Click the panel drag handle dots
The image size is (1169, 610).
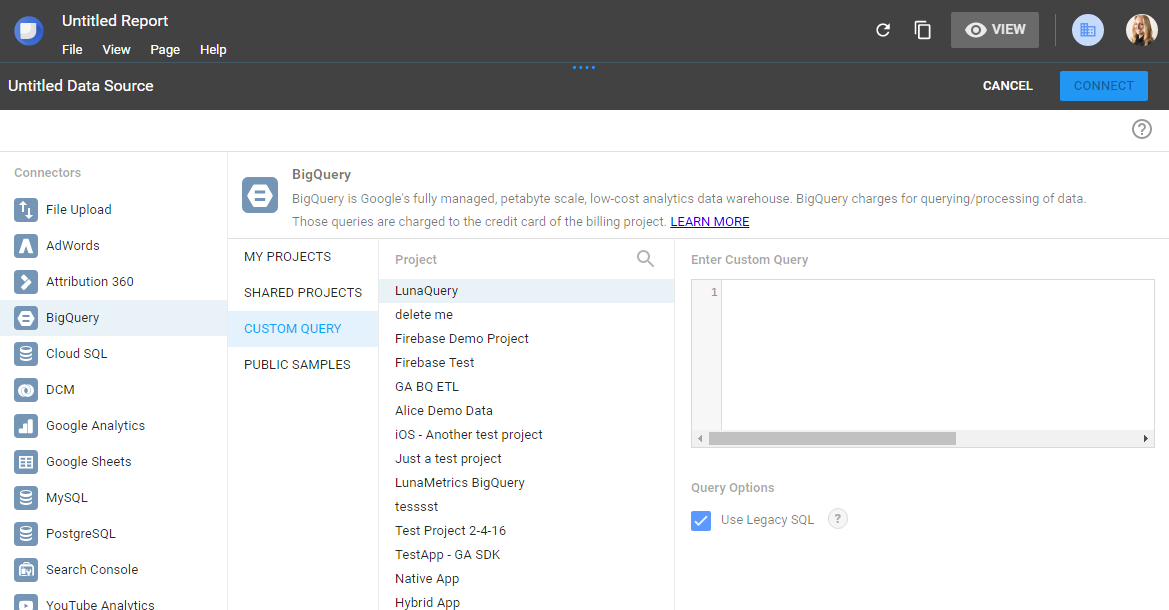(x=584, y=67)
